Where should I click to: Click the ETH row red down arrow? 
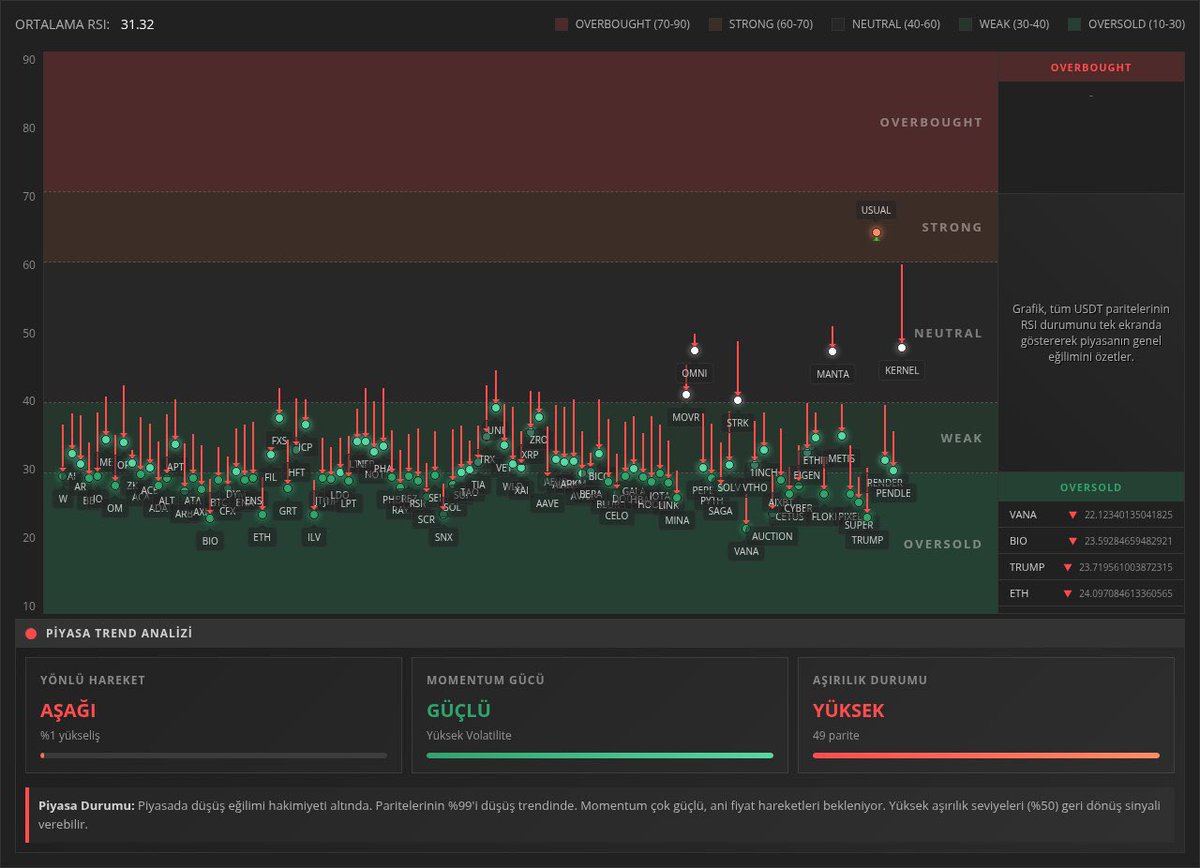click(1072, 593)
